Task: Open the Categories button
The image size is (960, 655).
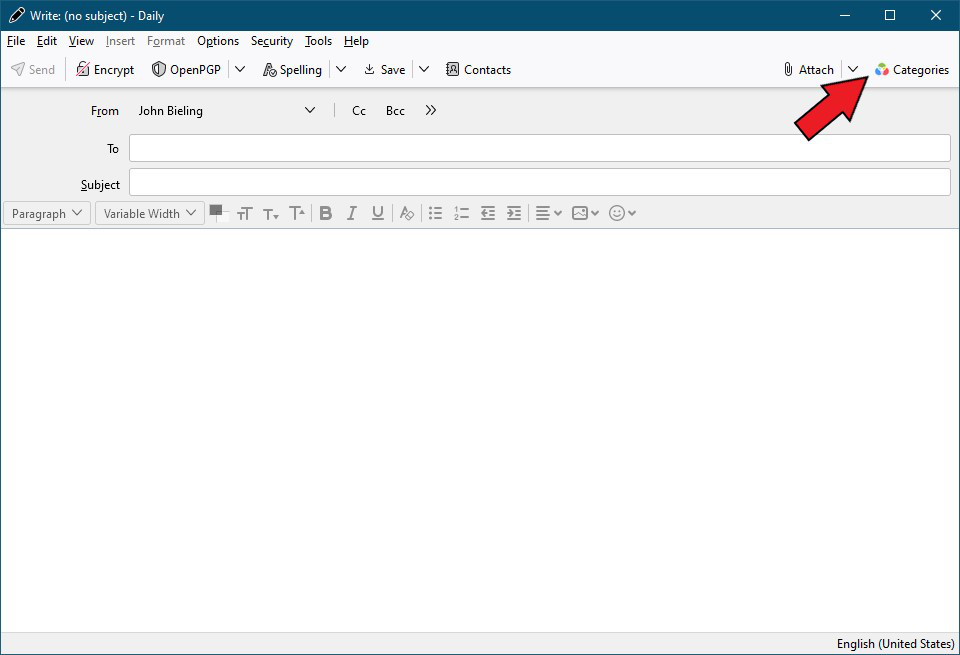Action: tap(912, 70)
